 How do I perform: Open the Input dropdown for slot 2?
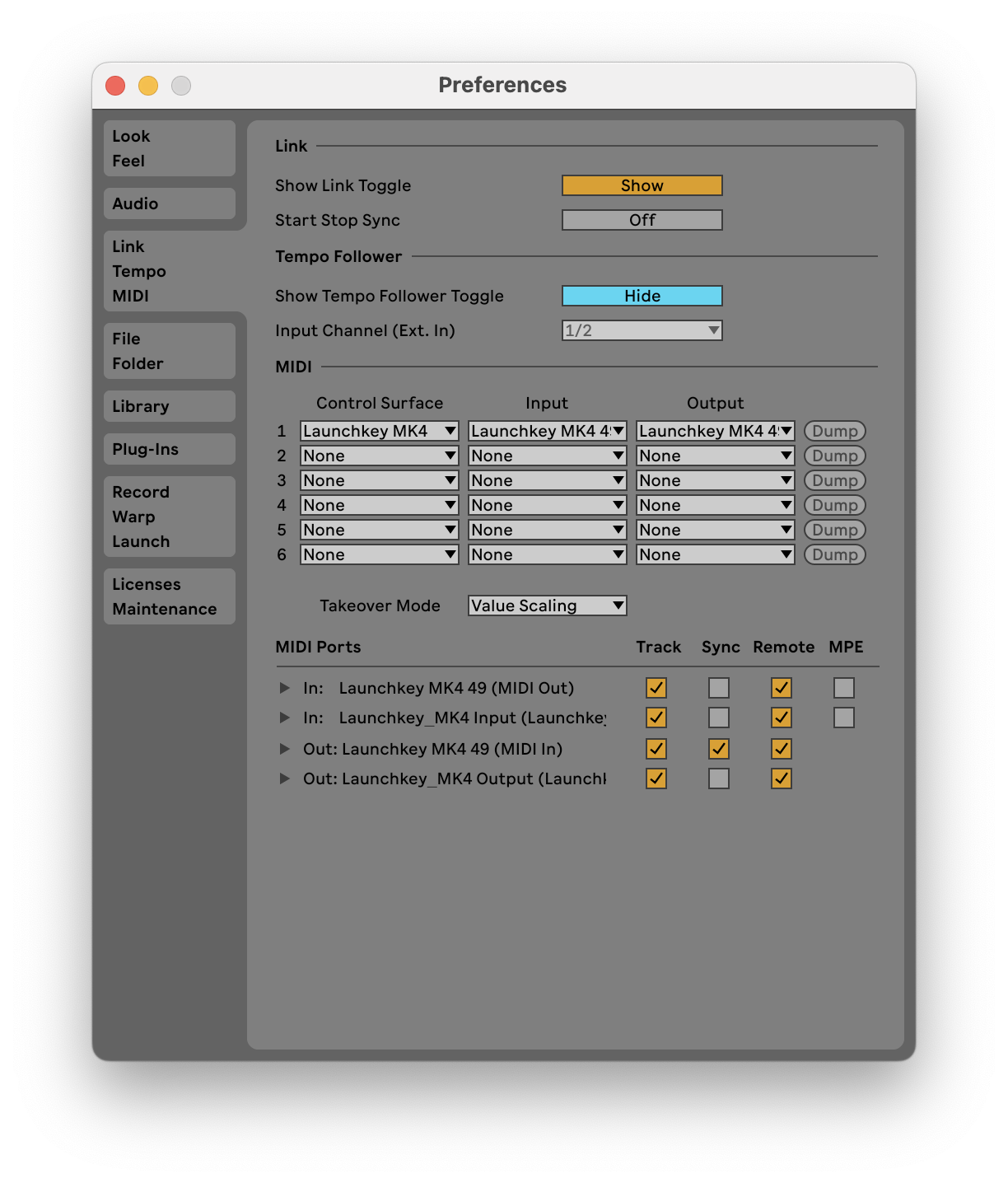point(548,456)
